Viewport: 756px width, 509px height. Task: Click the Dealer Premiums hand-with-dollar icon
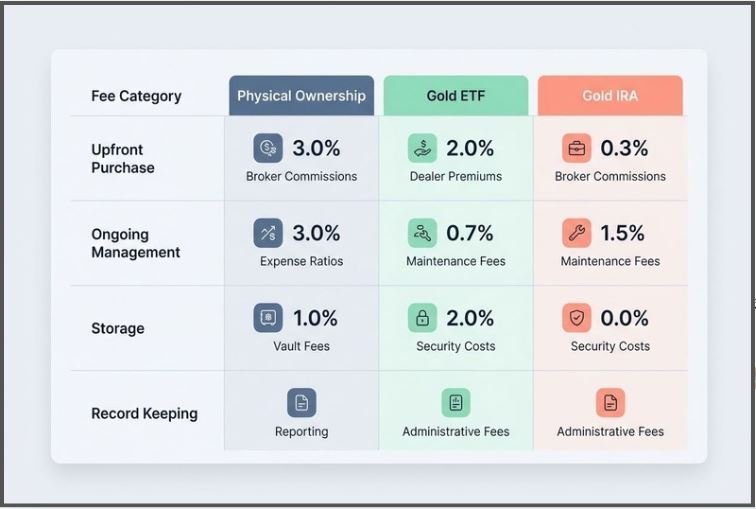point(422,148)
